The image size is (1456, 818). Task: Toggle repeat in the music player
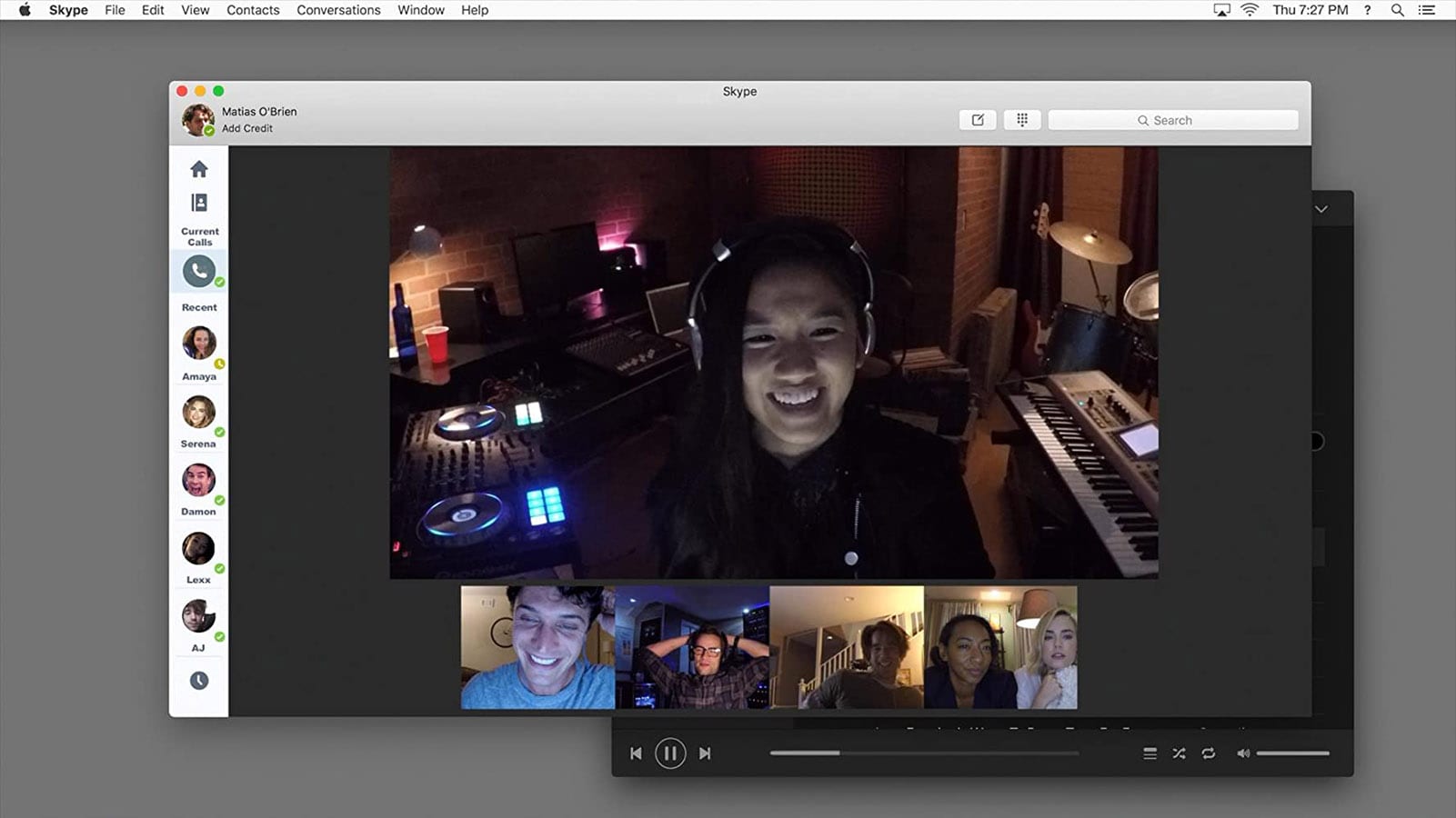tap(1209, 753)
